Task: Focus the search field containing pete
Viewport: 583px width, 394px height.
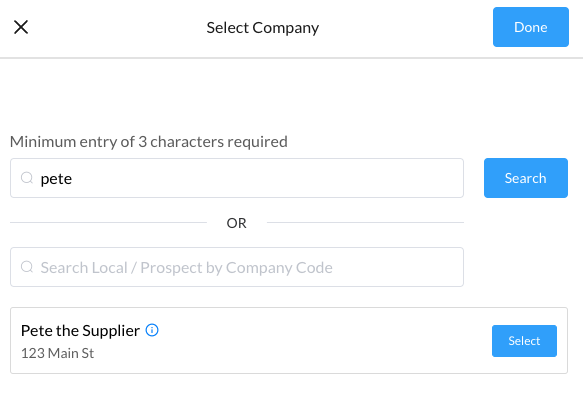Action: (237, 178)
